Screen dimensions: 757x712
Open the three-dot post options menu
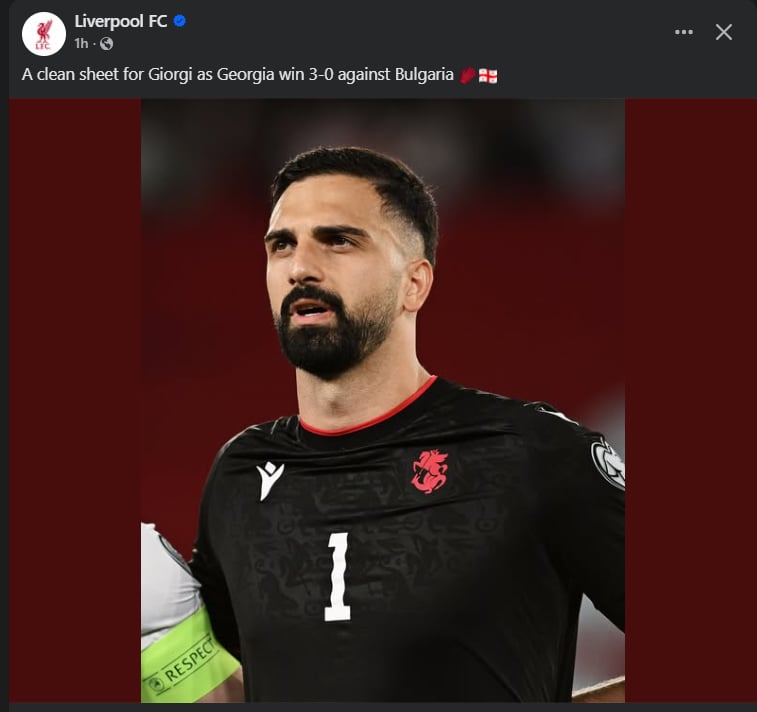pyautogui.click(x=684, y=32)
